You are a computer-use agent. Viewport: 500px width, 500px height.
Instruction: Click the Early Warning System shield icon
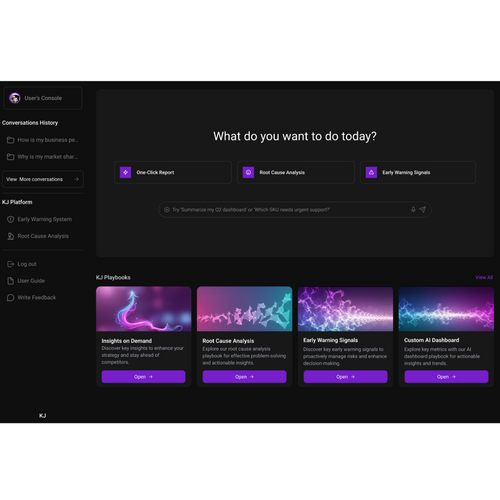(10, 219)
